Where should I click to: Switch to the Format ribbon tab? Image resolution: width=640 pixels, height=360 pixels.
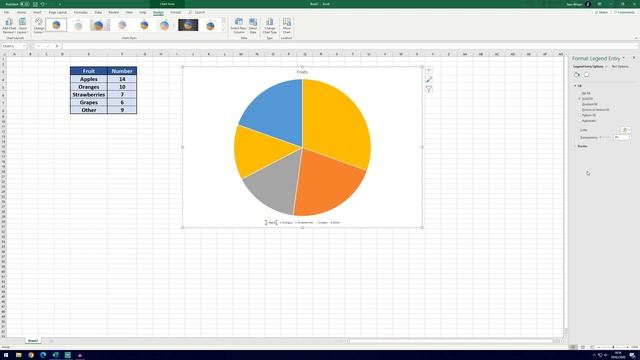click(x=176, y=13)
